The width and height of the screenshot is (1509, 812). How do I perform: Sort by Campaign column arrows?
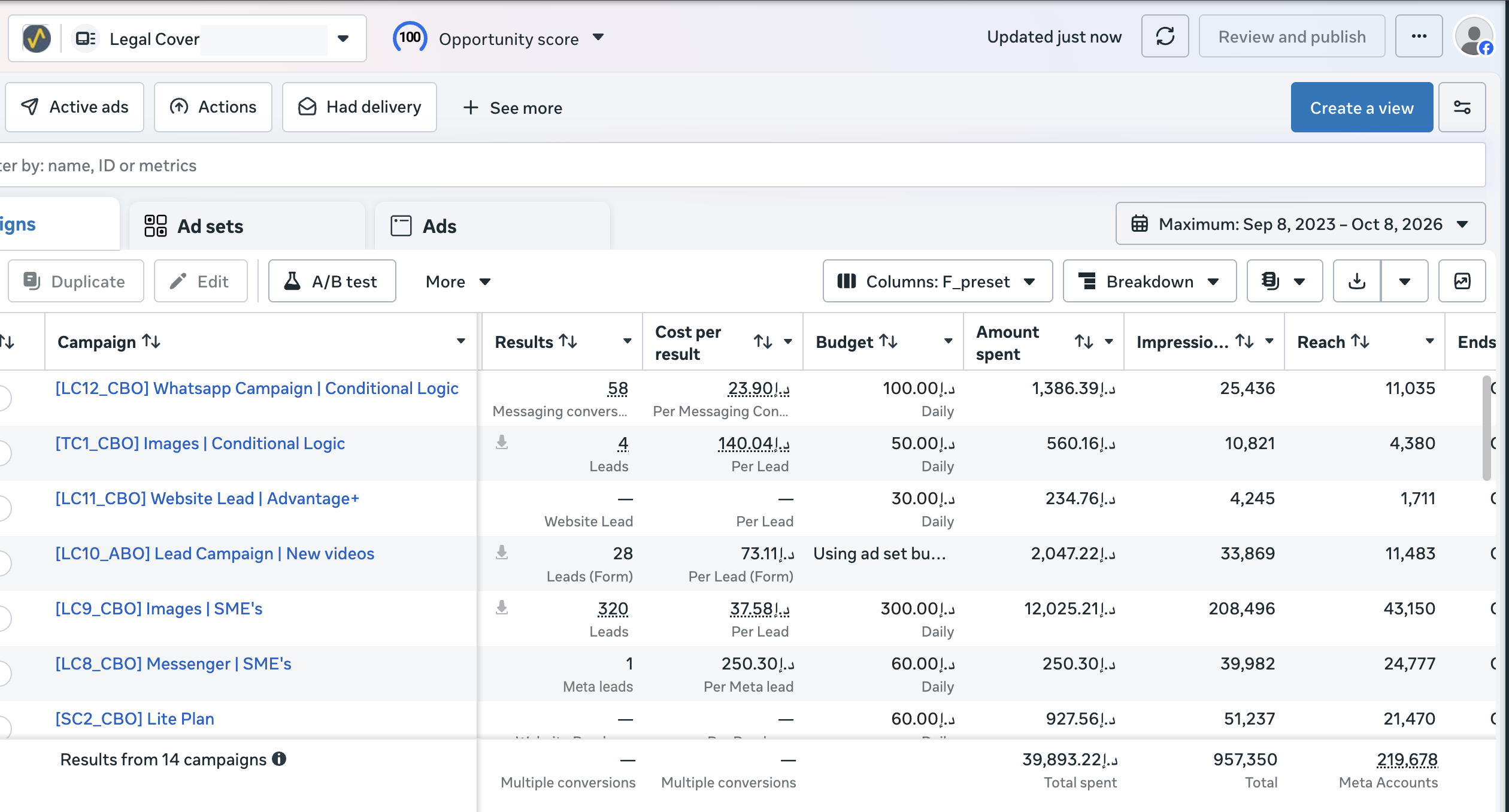coord(151,341)
